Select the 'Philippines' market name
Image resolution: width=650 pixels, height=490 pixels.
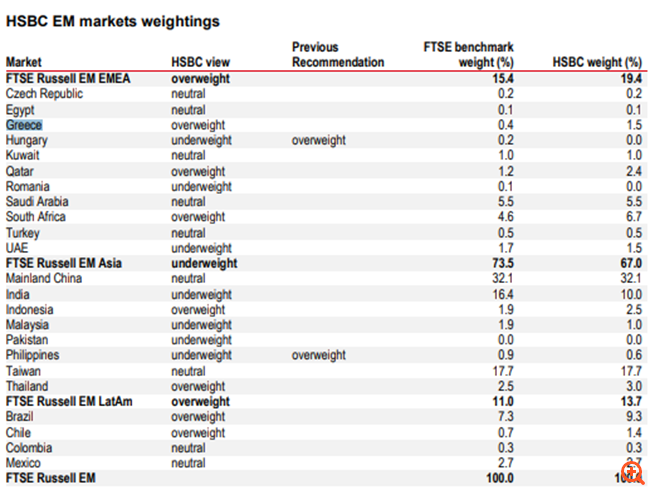[32, 355]
